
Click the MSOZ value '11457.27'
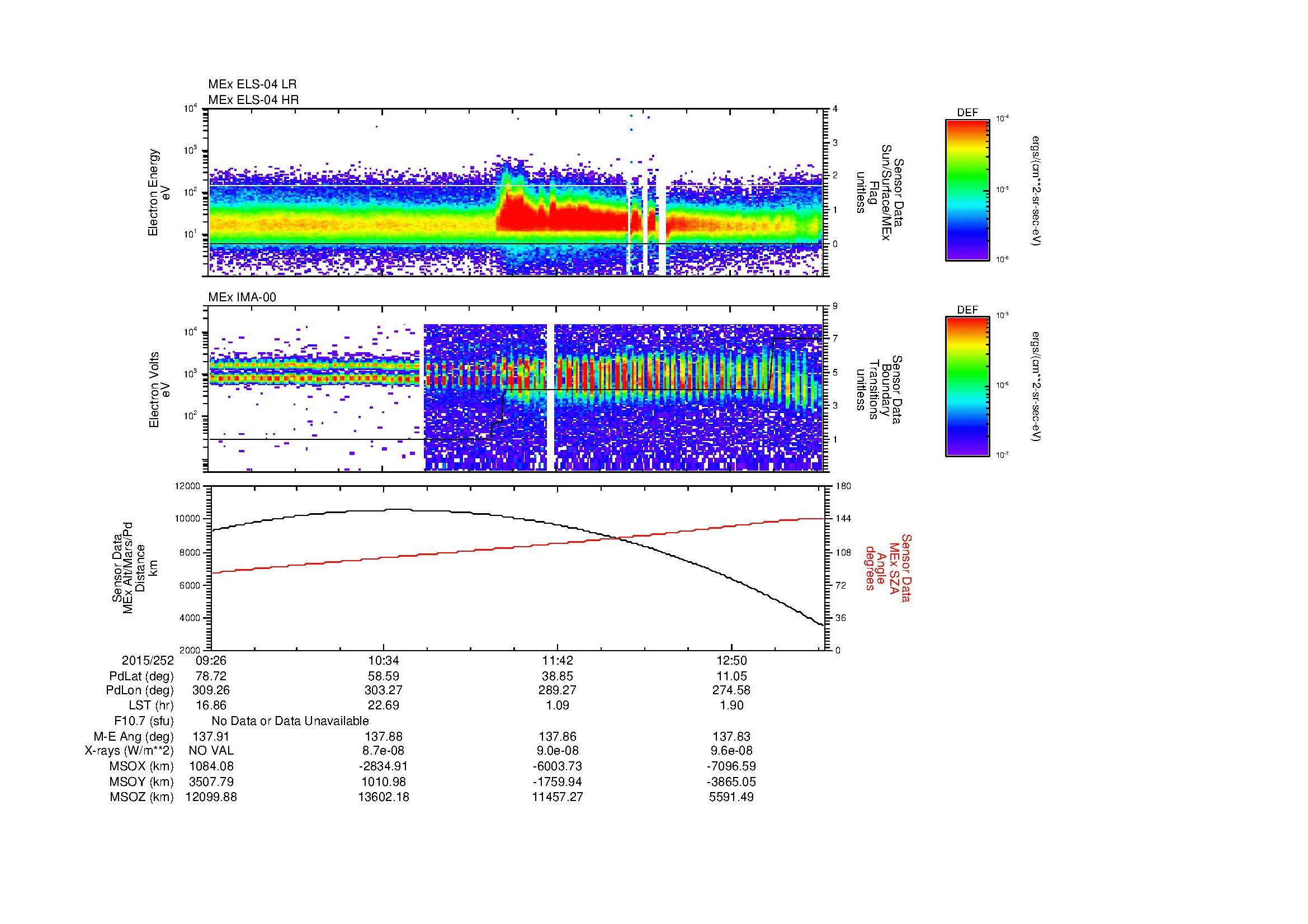click(557, 797)
